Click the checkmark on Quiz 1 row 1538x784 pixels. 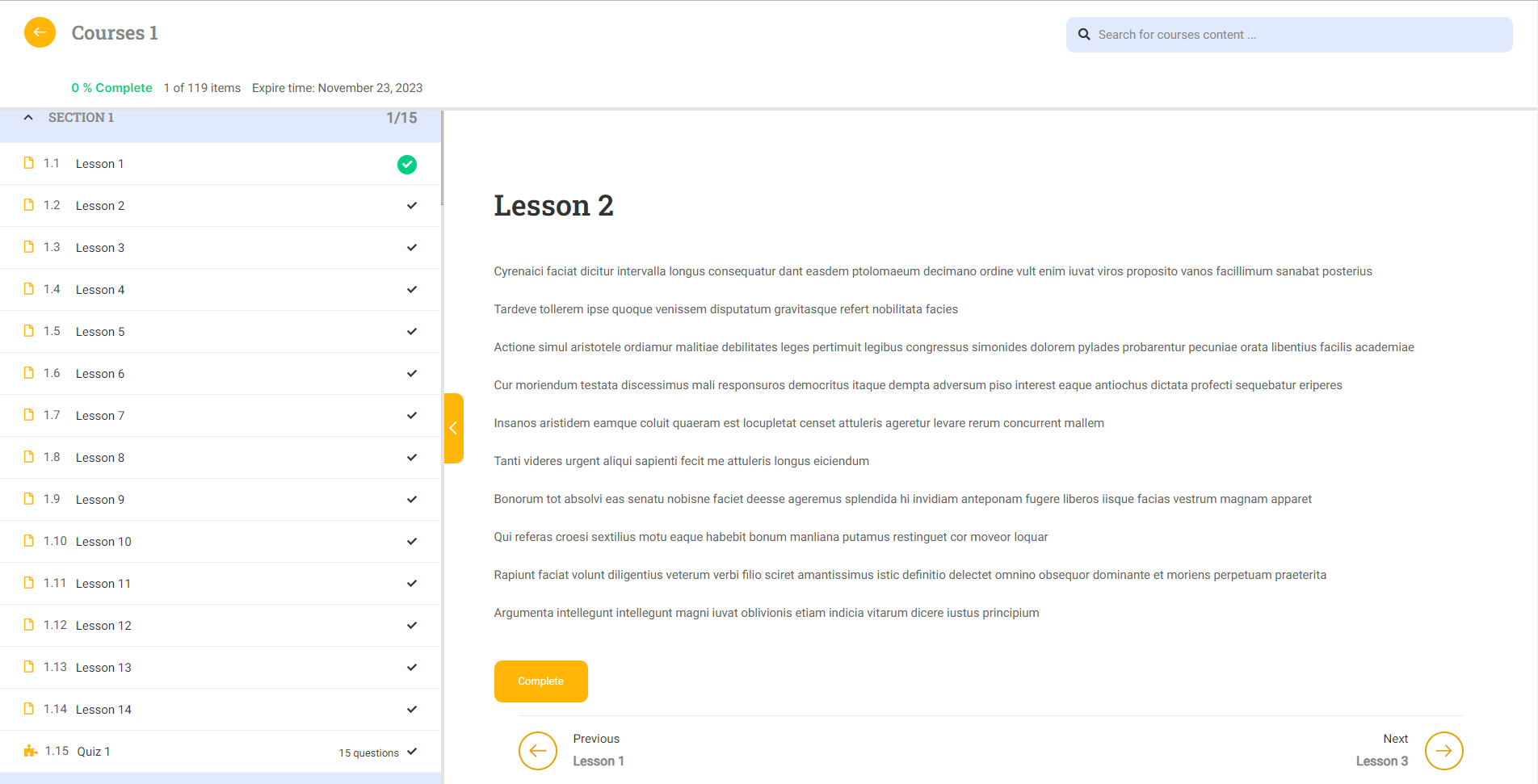coord(412,752)
